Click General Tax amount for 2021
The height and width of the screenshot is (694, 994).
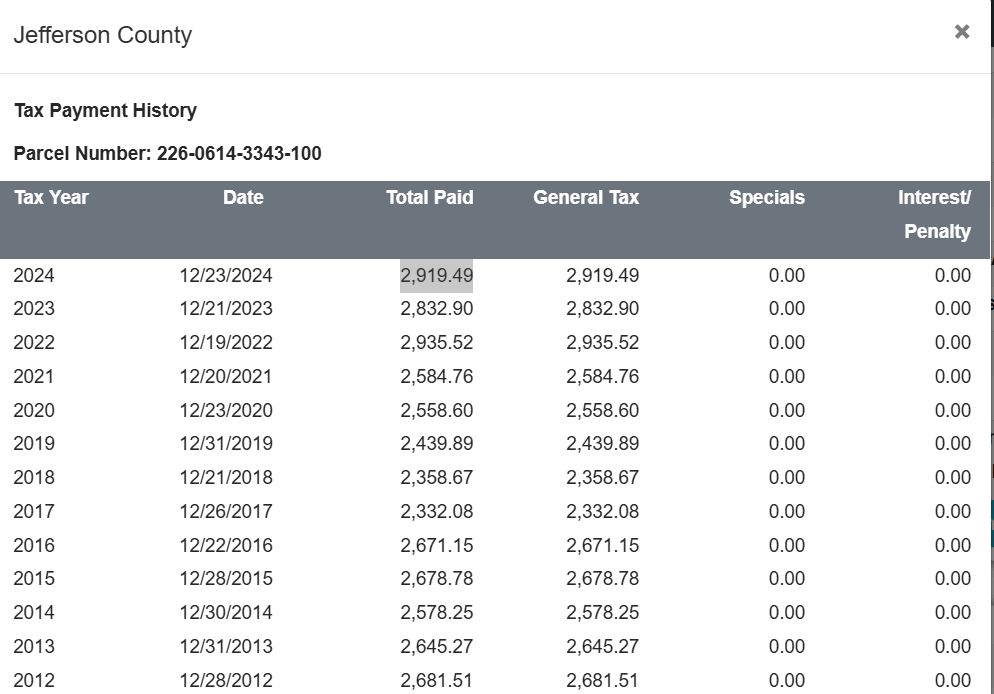602,377
